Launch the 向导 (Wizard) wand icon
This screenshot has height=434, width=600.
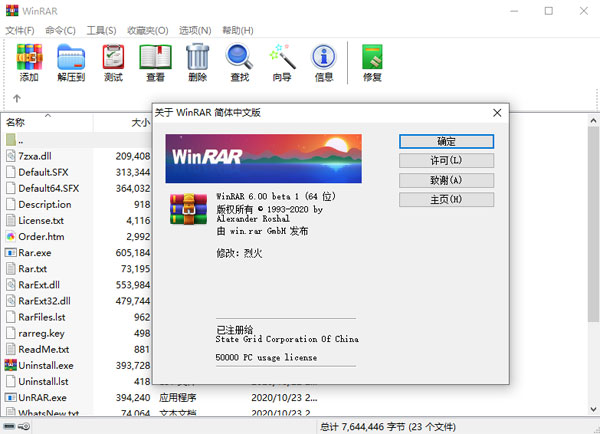pos(281,61)
